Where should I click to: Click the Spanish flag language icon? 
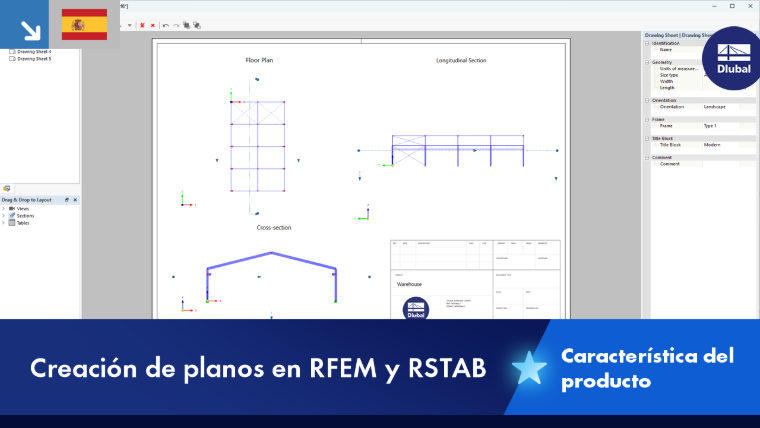[x=84, y=24]
